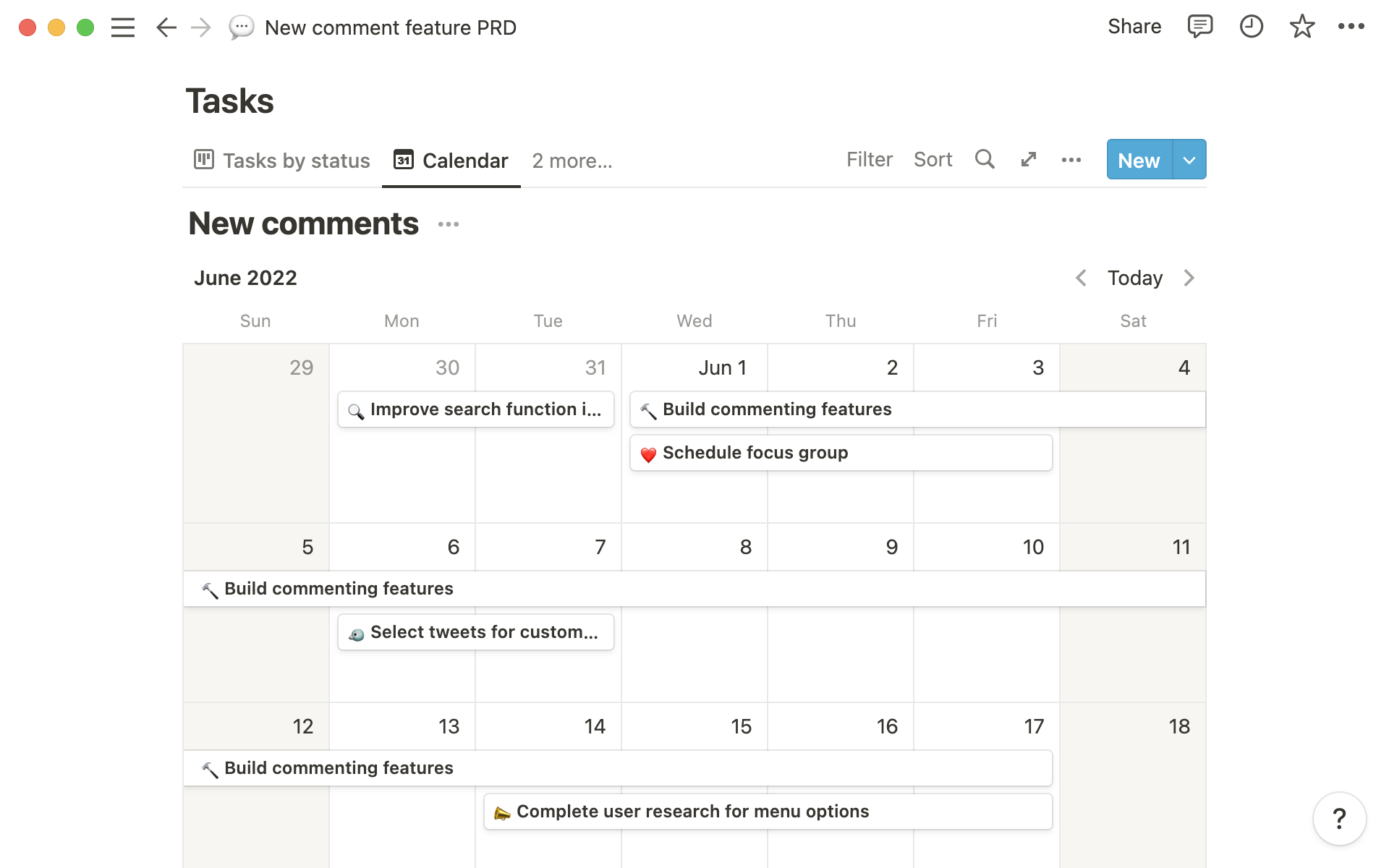Image resolution: width=1389 pixels, height=868 pixels.
Task: Switch to 'Tasks by status' tab
Action: [281, 160]
